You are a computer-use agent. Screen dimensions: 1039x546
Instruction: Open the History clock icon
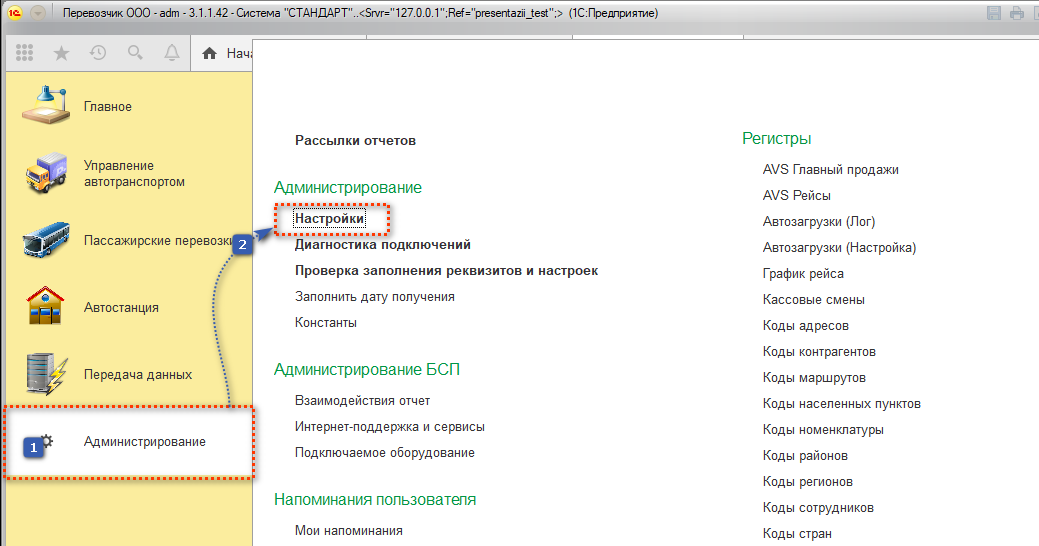point(98,53)
